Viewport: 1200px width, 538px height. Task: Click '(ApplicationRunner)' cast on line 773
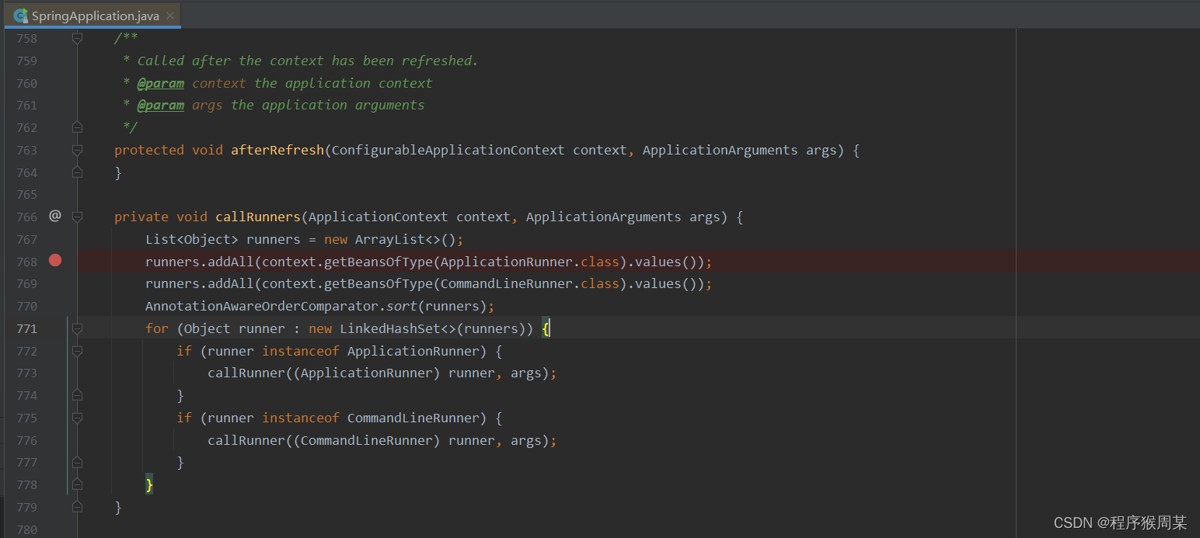coord(367,373)
